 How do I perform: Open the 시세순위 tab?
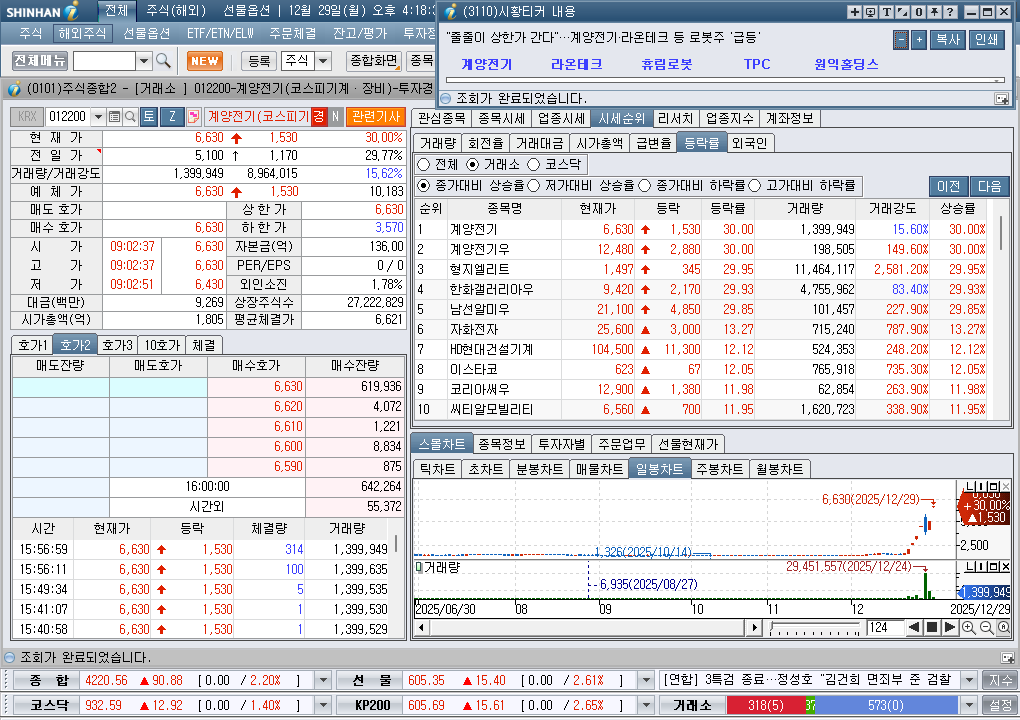click(x=621, y=118)
